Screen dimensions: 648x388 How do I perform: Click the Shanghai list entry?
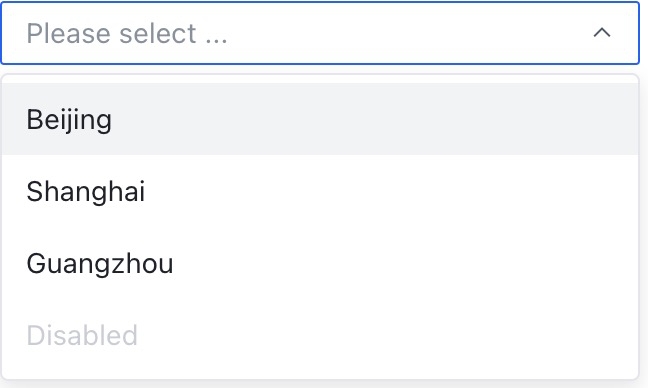[x=320, y=191]
